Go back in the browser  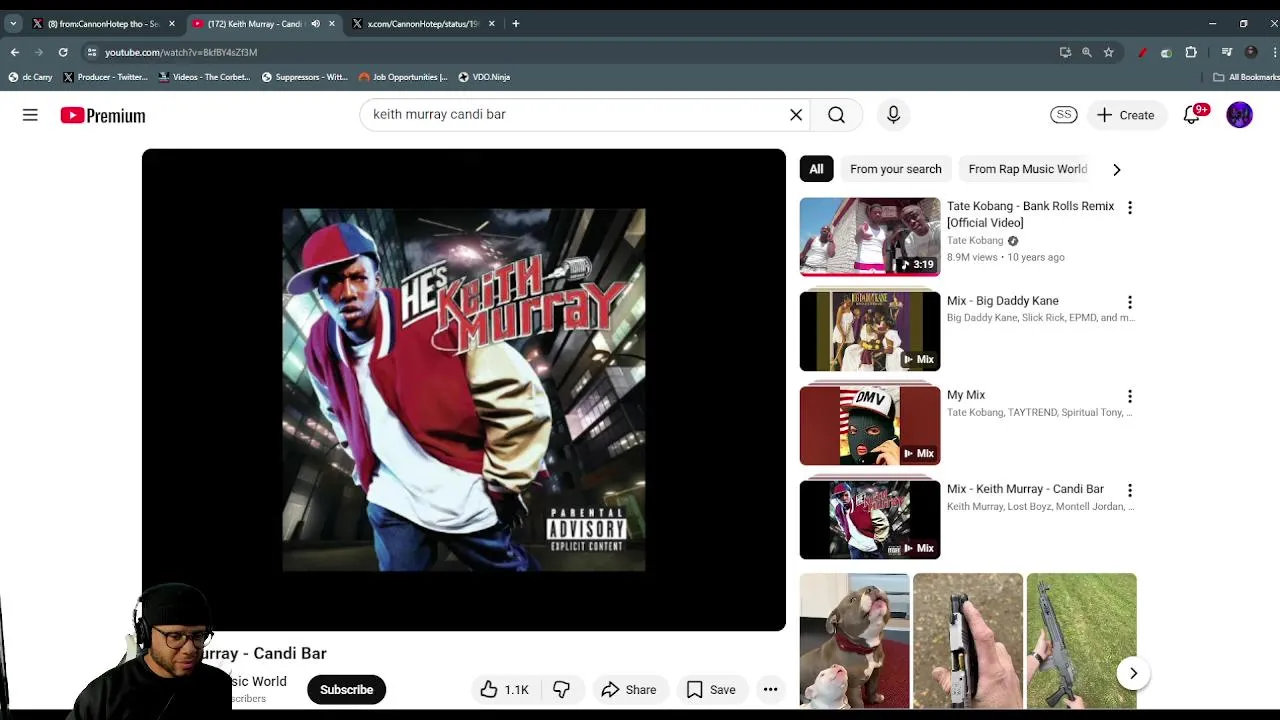click(x=15, y=52)
